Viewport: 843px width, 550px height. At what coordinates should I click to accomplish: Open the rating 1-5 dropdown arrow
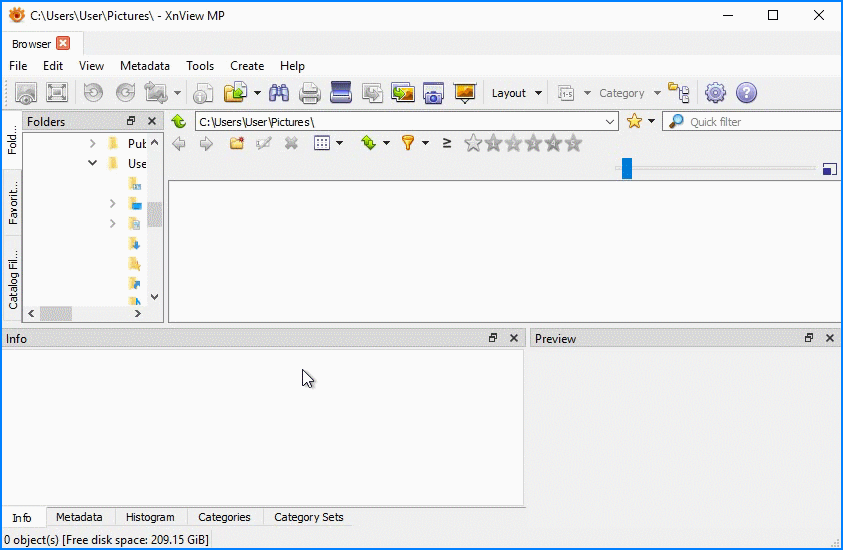587,93
